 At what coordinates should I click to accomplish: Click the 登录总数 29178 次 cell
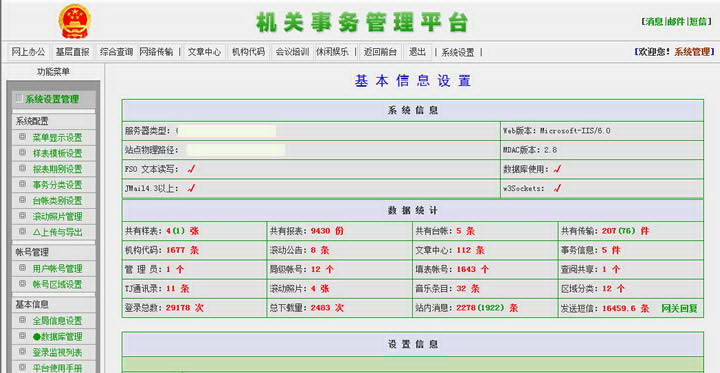pos(194,308)
